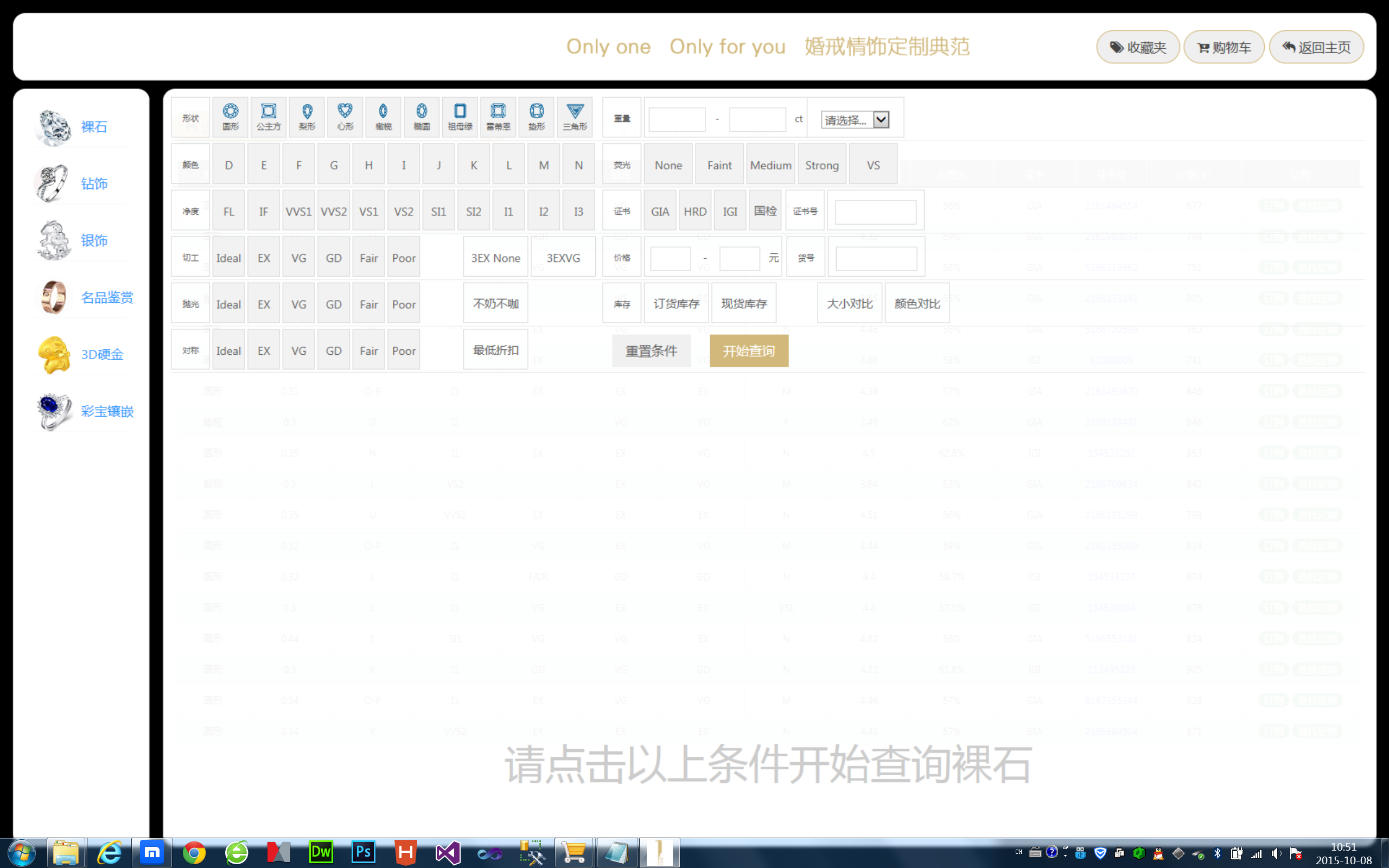The height and width of the screenshot is (868, 1389).
Task: Click the 货号 item number field
Action: pos(876,258)
